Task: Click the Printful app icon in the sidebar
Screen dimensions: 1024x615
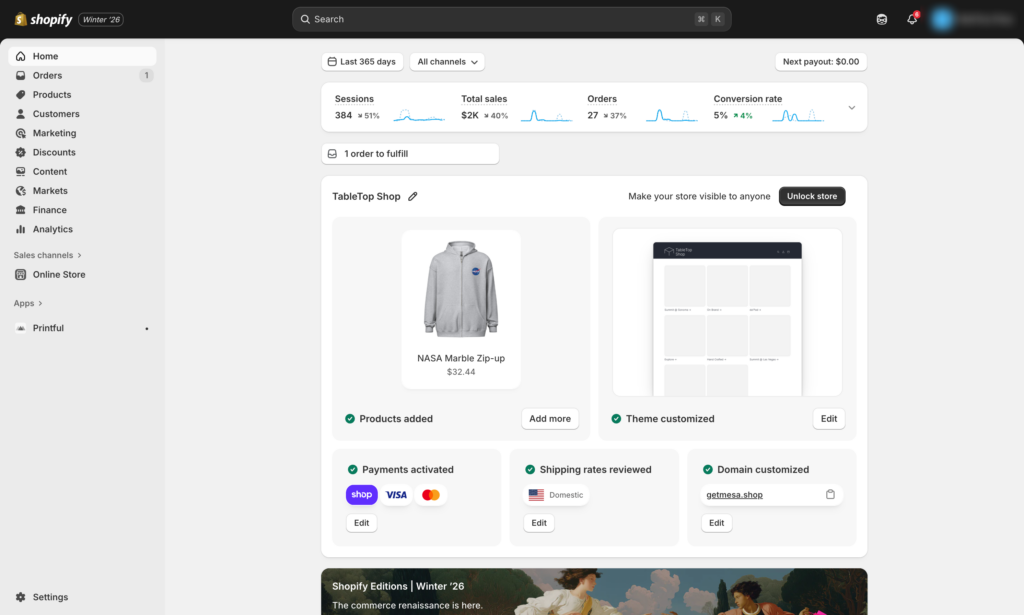Action: click(x=21, y=328)
